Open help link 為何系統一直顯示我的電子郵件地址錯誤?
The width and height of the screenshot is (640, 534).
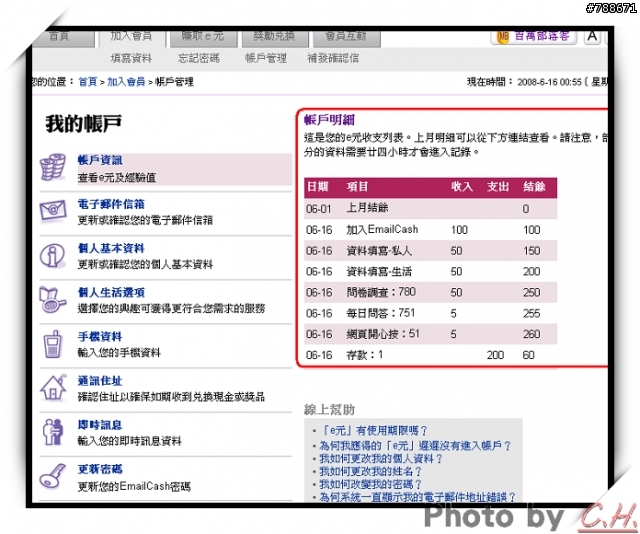pyautogui.click(x=418, y=497)
